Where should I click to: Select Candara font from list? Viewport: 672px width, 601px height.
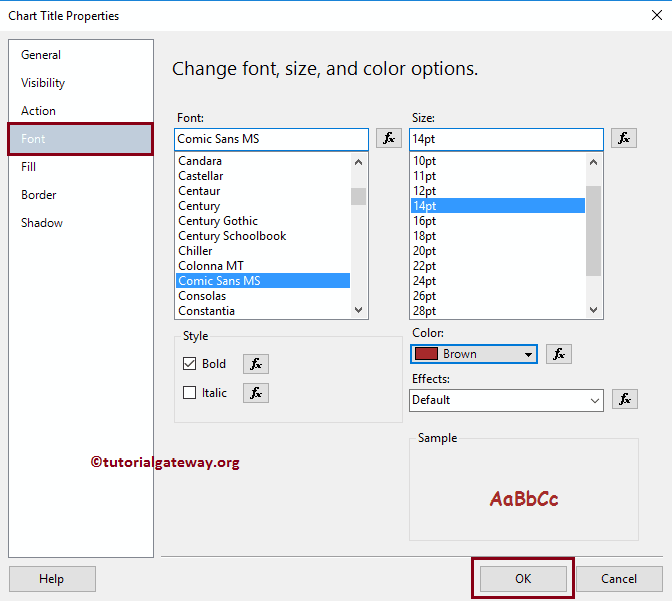pos(263,161)
